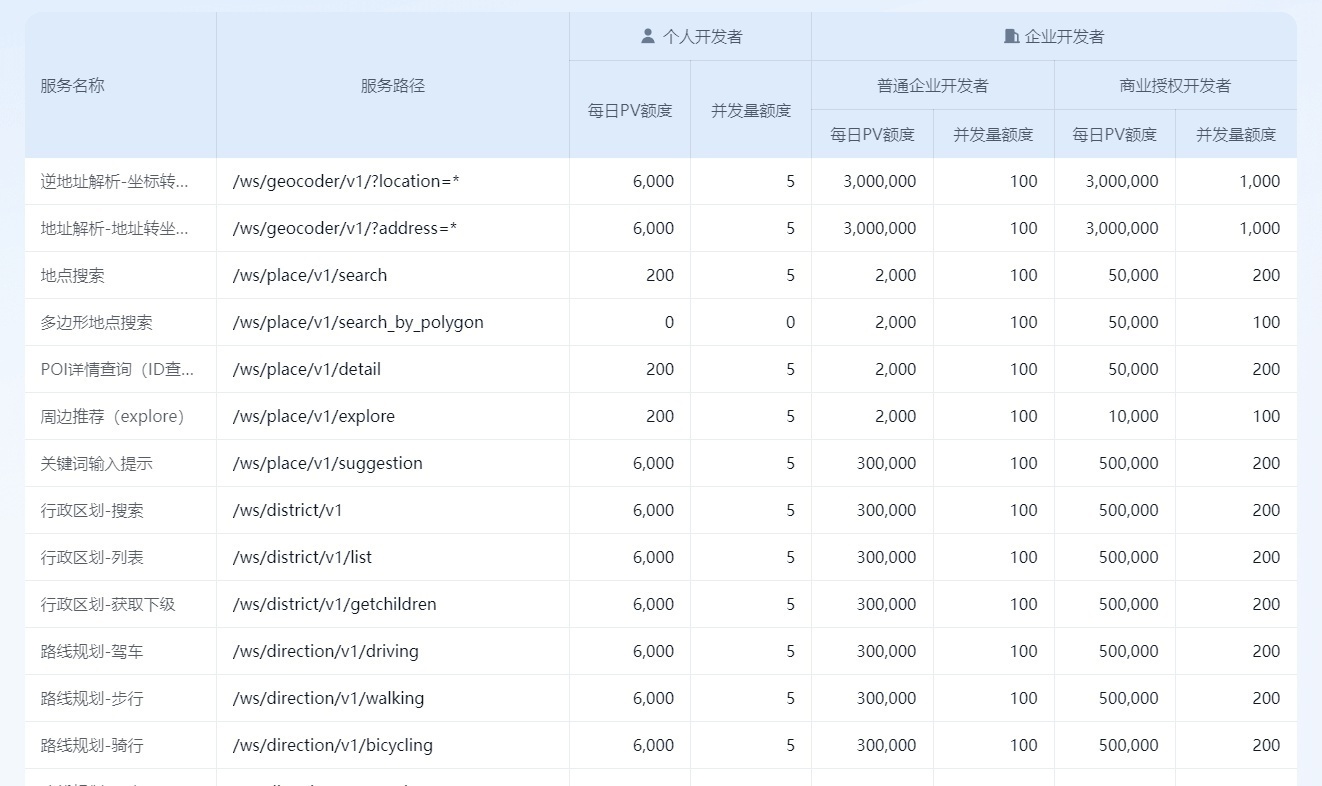Click 2,000 enterprise PV quota in detail row
Viewport: 1322px width, 786px height.
click(895, 369)
